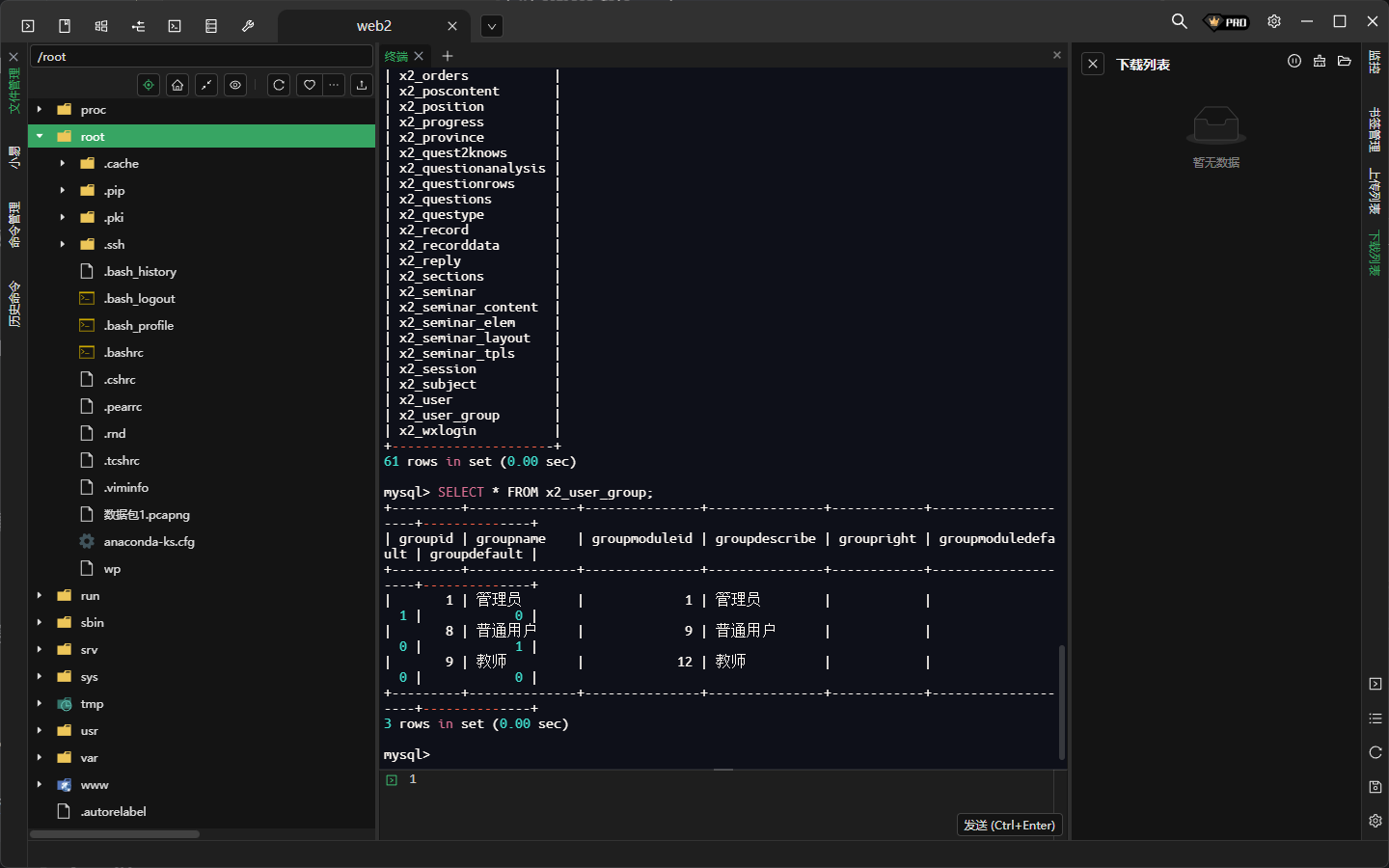Open search with the magnifier icon
Screen dimensions: 1389x868
(1179, 21)
